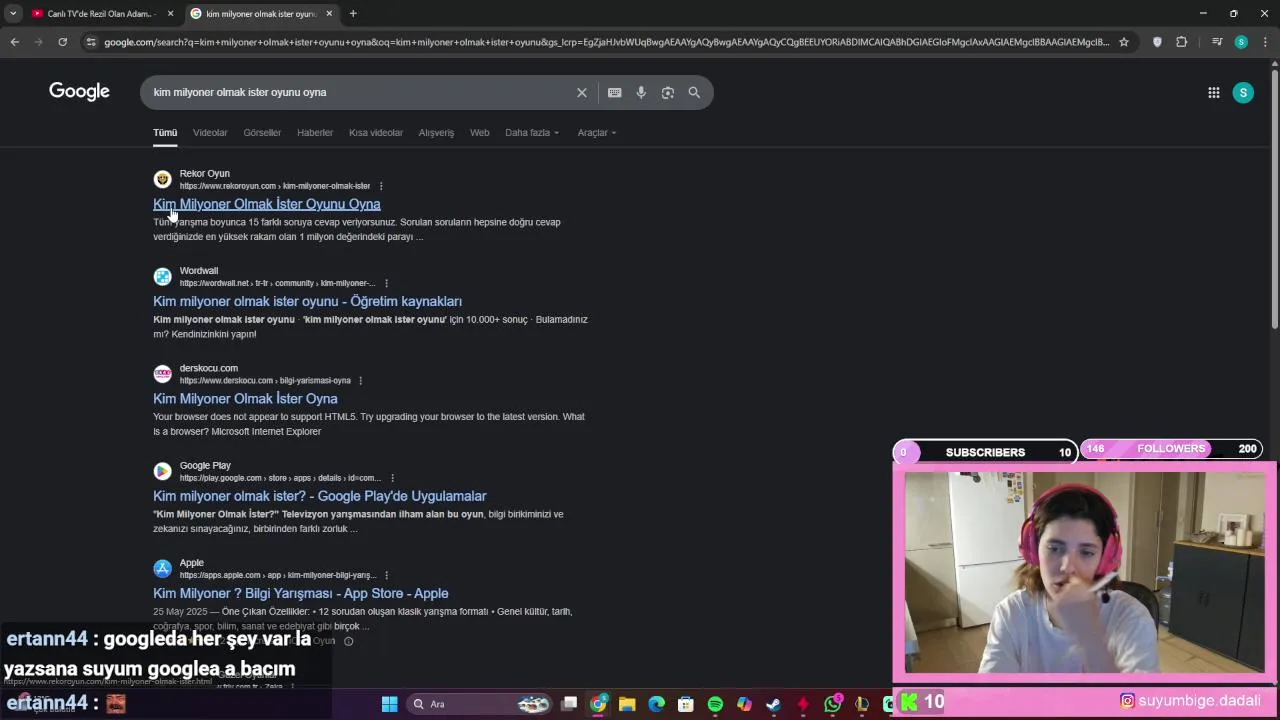Select the Tümü search tab
Image resolution: width=1280 pixels, height=720 pixels.
point(165,133)
